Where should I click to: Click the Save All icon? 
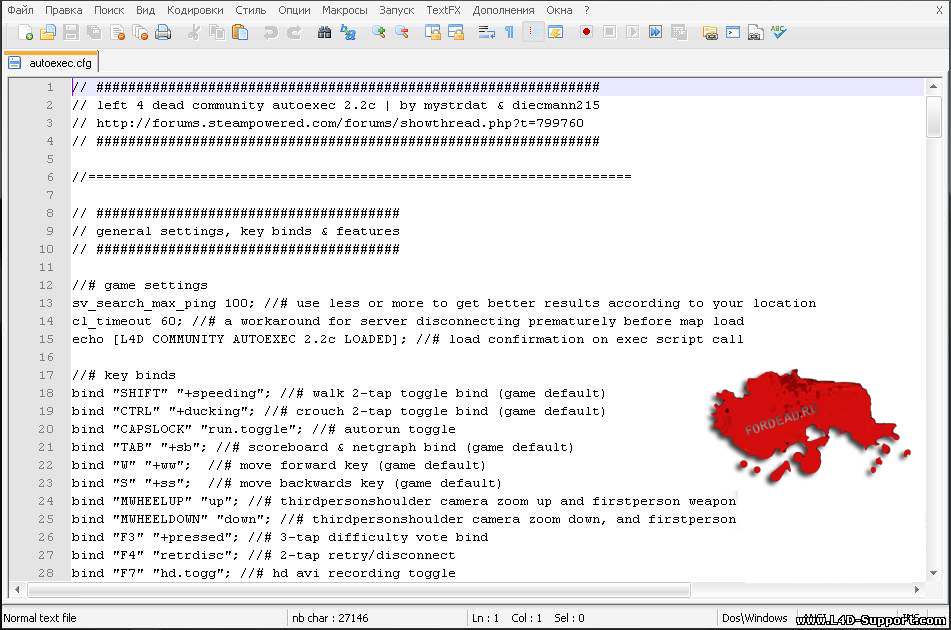pos(94,32)
